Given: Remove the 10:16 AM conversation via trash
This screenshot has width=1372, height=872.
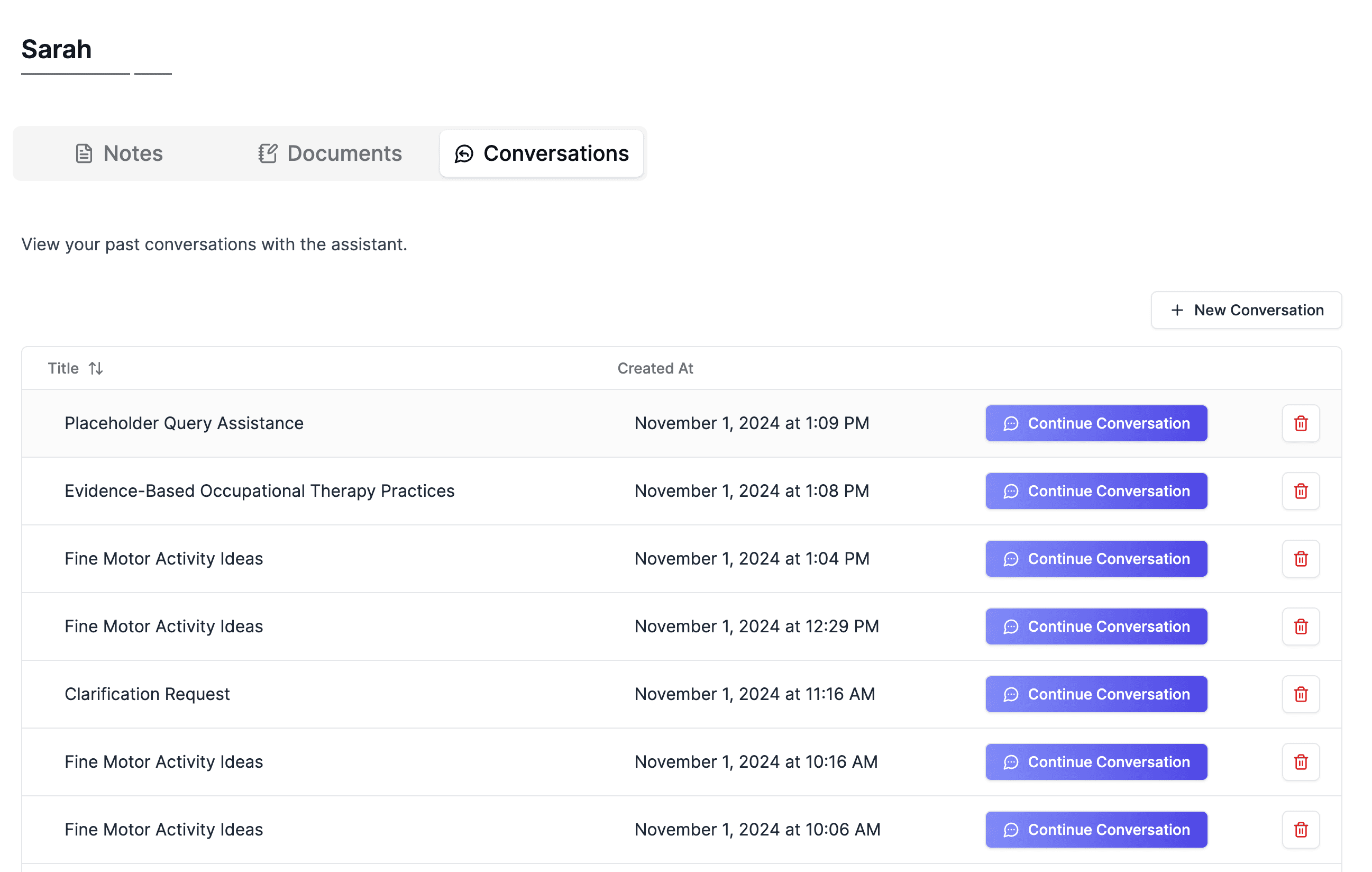Looking at the screenshot, I should pos(1300,762).
